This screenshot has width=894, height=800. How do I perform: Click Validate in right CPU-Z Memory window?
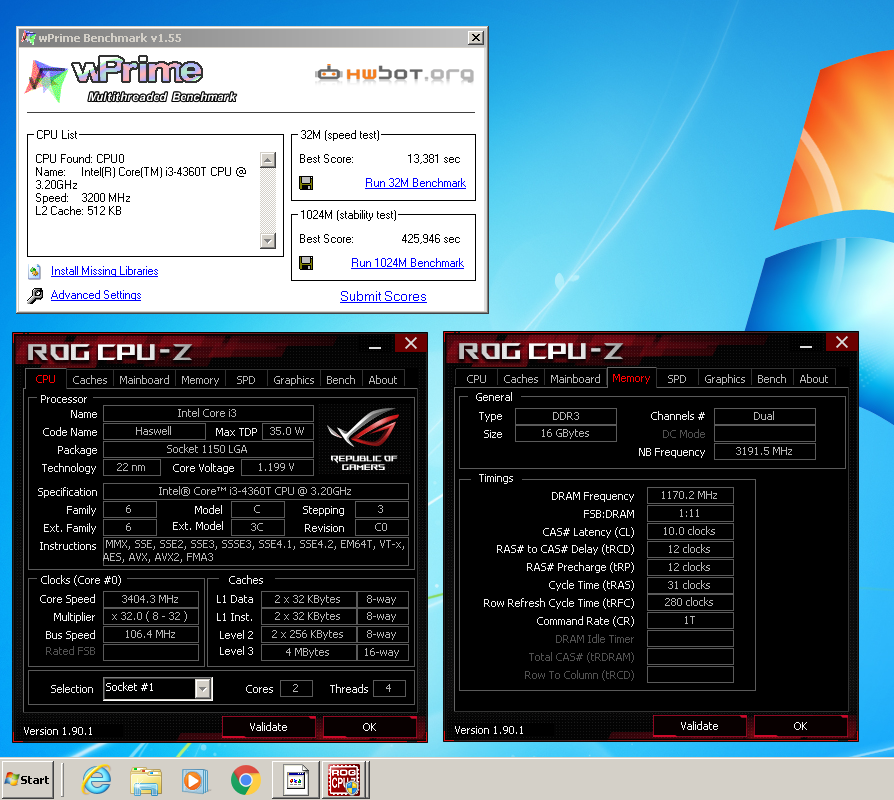point(699,726)
